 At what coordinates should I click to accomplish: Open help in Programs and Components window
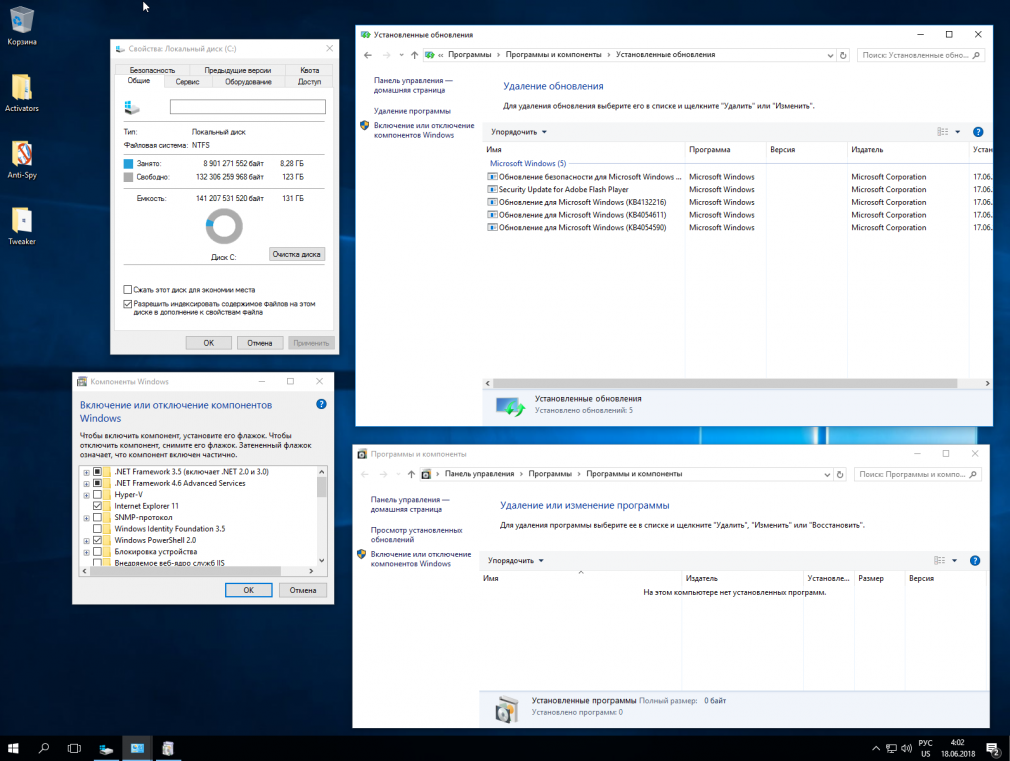pyautogui.click(x=975, y=561)
